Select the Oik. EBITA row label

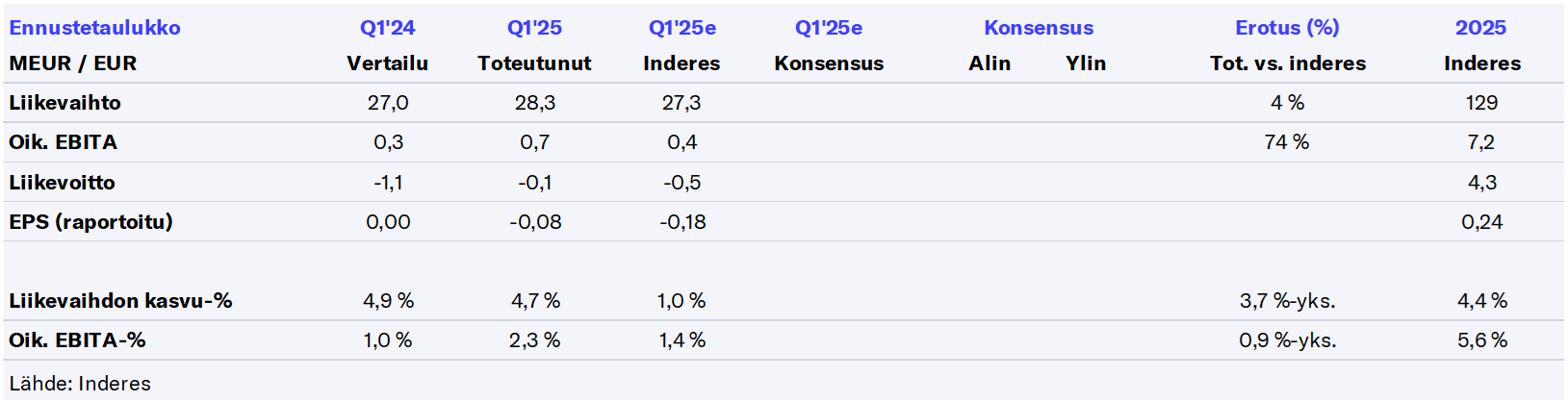click(63, 142)
